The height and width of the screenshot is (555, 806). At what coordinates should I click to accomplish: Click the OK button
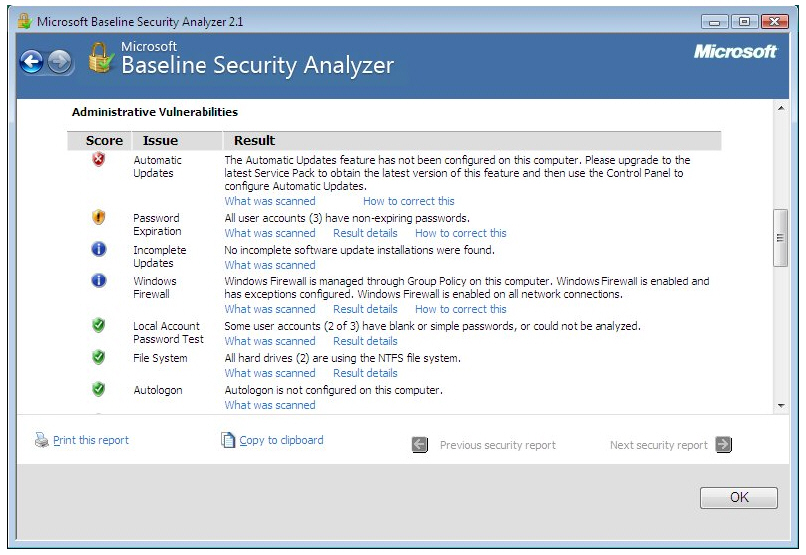point(739,497)
